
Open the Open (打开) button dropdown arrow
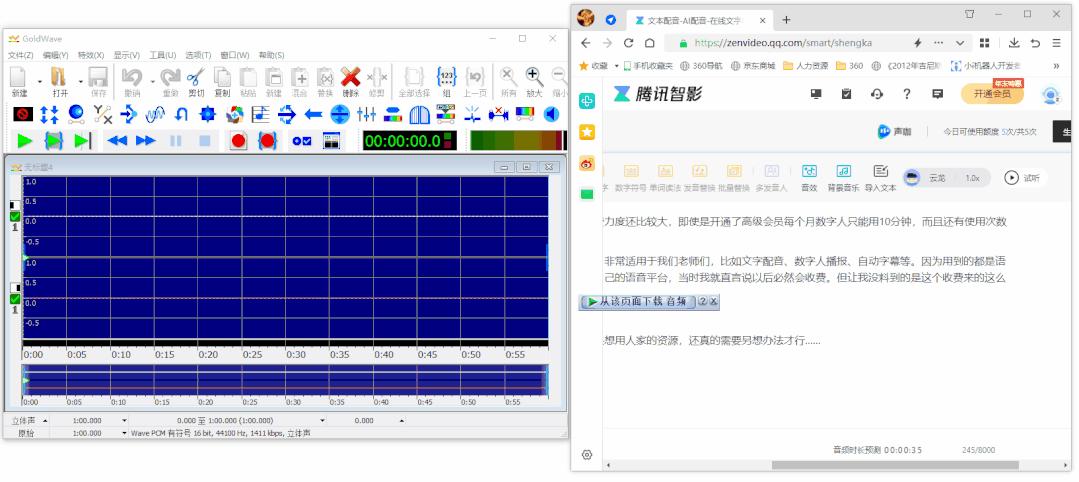tap(81, 81)
